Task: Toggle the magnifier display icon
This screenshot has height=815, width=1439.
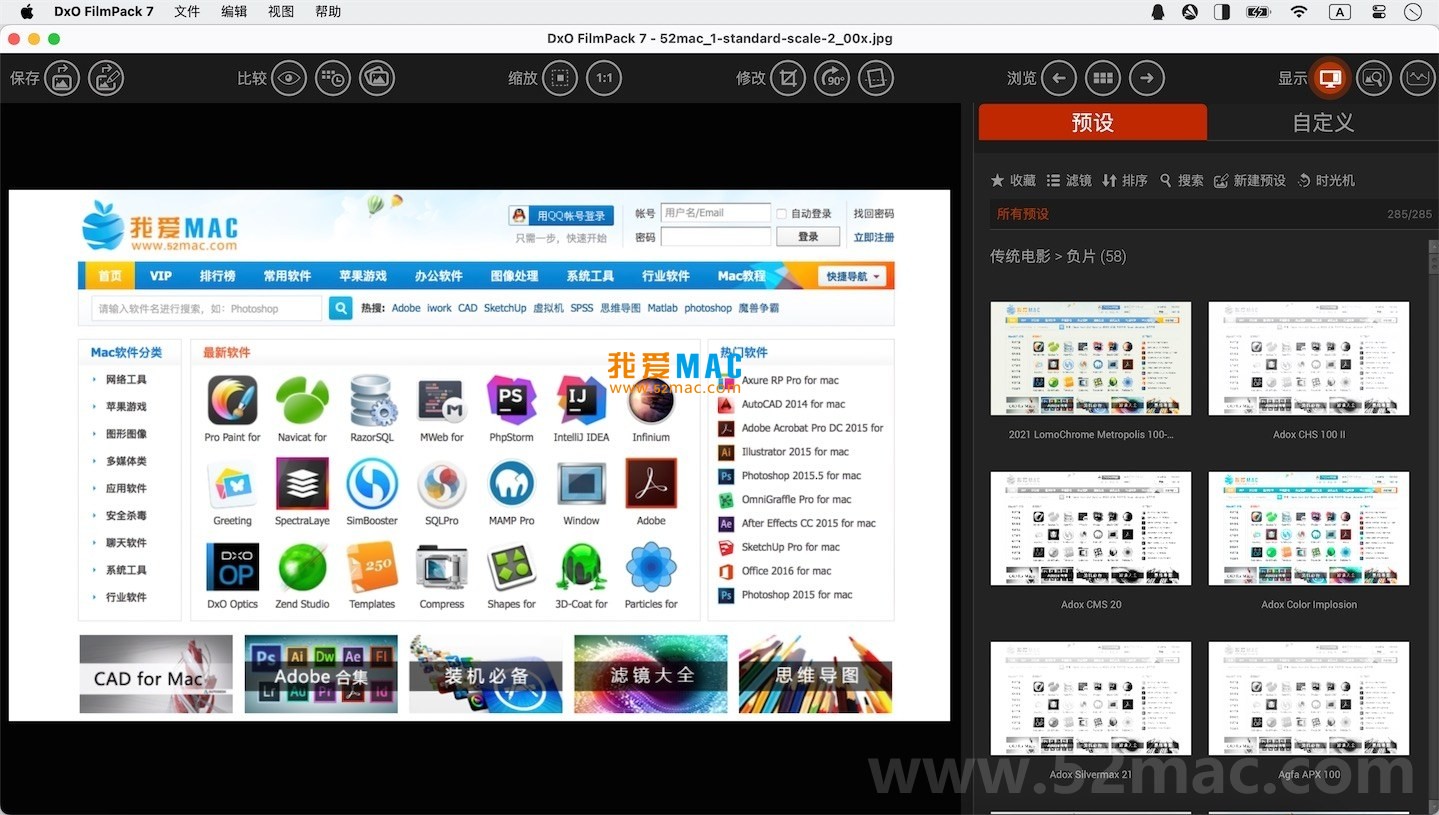Action: 1374,78
